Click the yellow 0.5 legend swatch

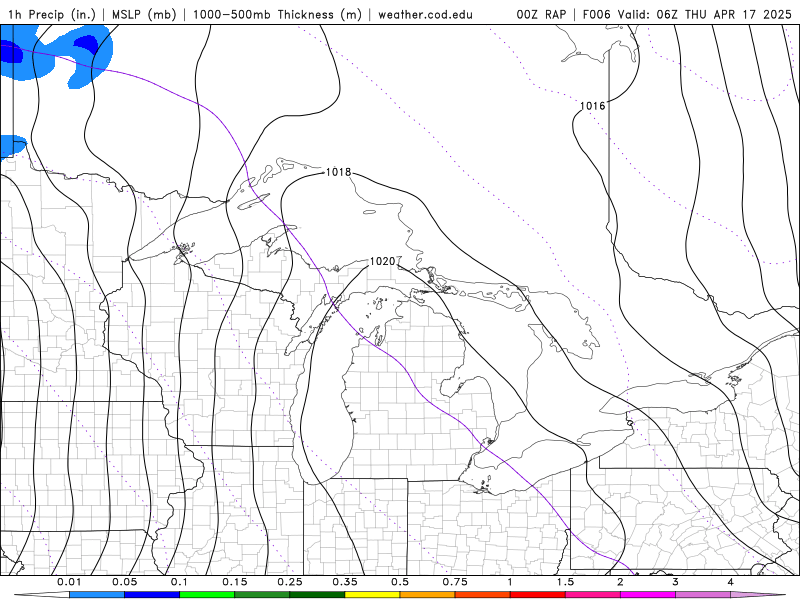pyautogui.click(x=372, y=595)
